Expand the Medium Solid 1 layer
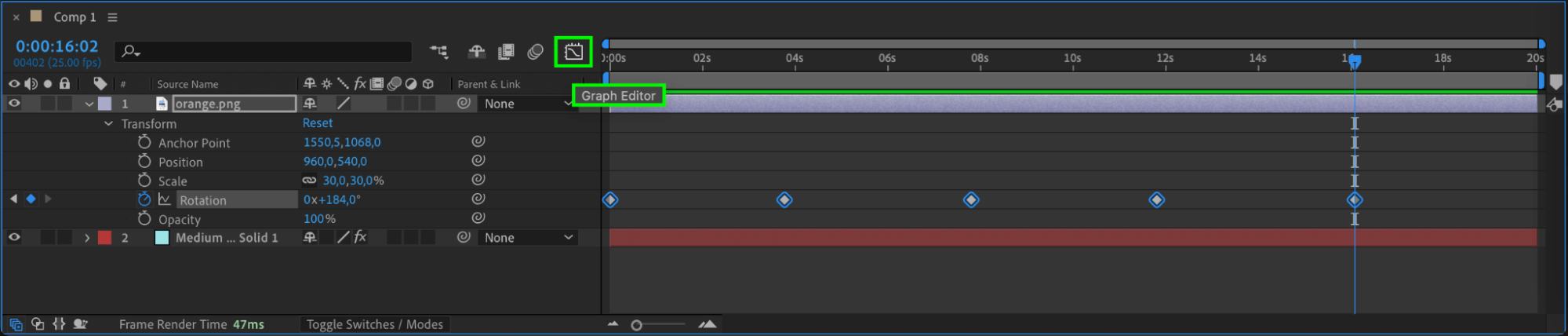The width and height of the screenshot is (1568, 336). [x=87, y=238]
